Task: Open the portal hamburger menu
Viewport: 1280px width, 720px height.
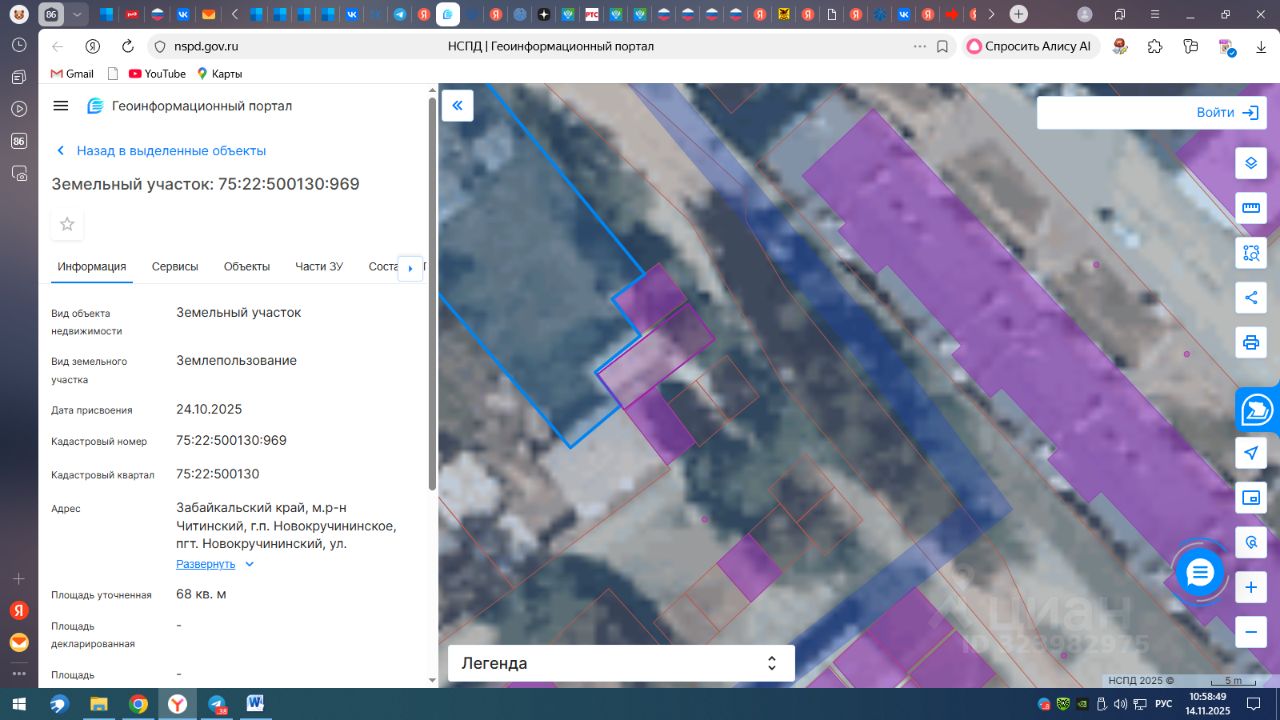Action: [x=61, y=106]
